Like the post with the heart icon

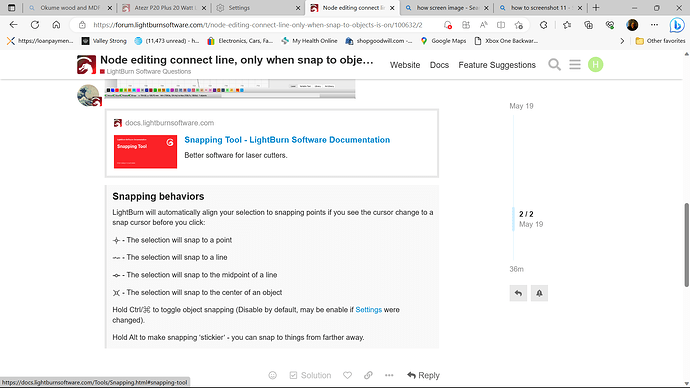tap(348, 375)
